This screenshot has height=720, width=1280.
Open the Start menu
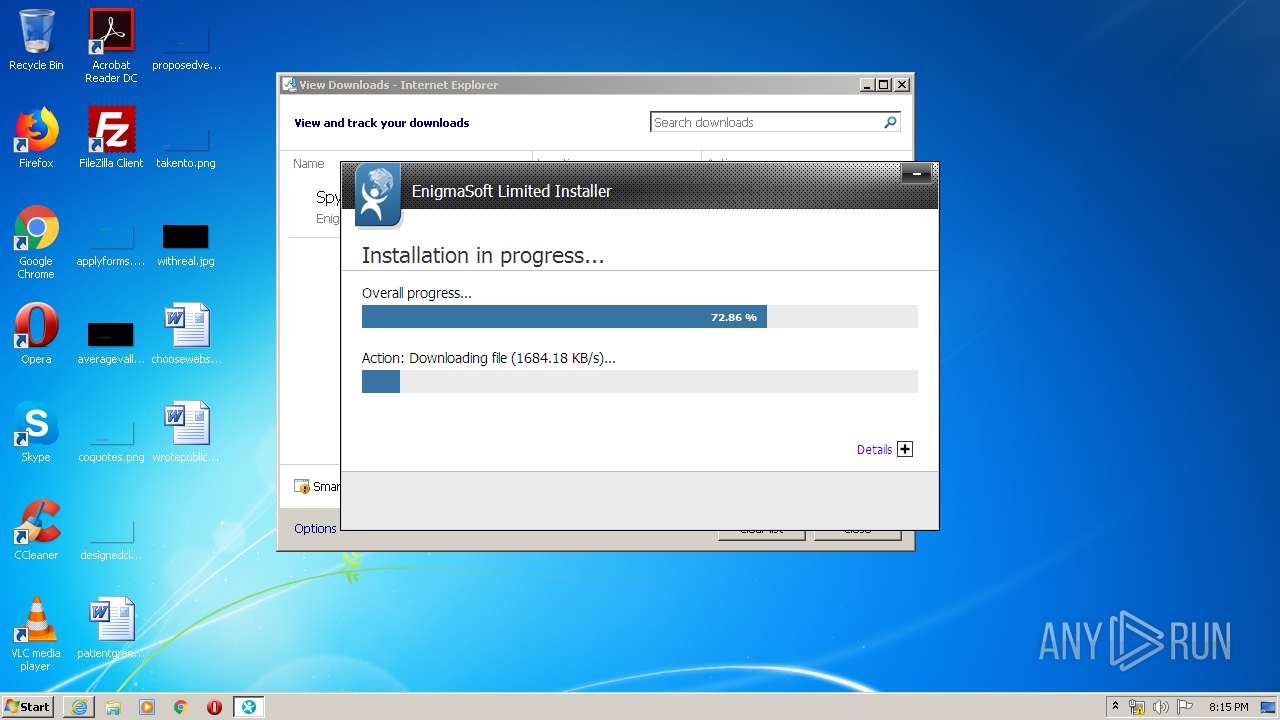coord(28,707)
